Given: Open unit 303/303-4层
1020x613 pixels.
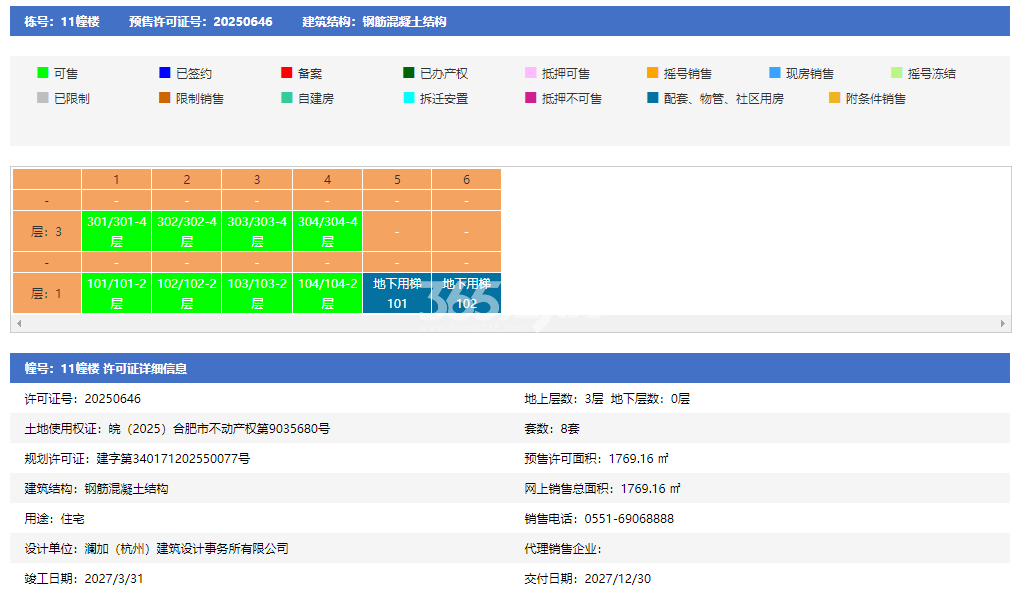Looking at the screenshot, I should coord(257,231).
